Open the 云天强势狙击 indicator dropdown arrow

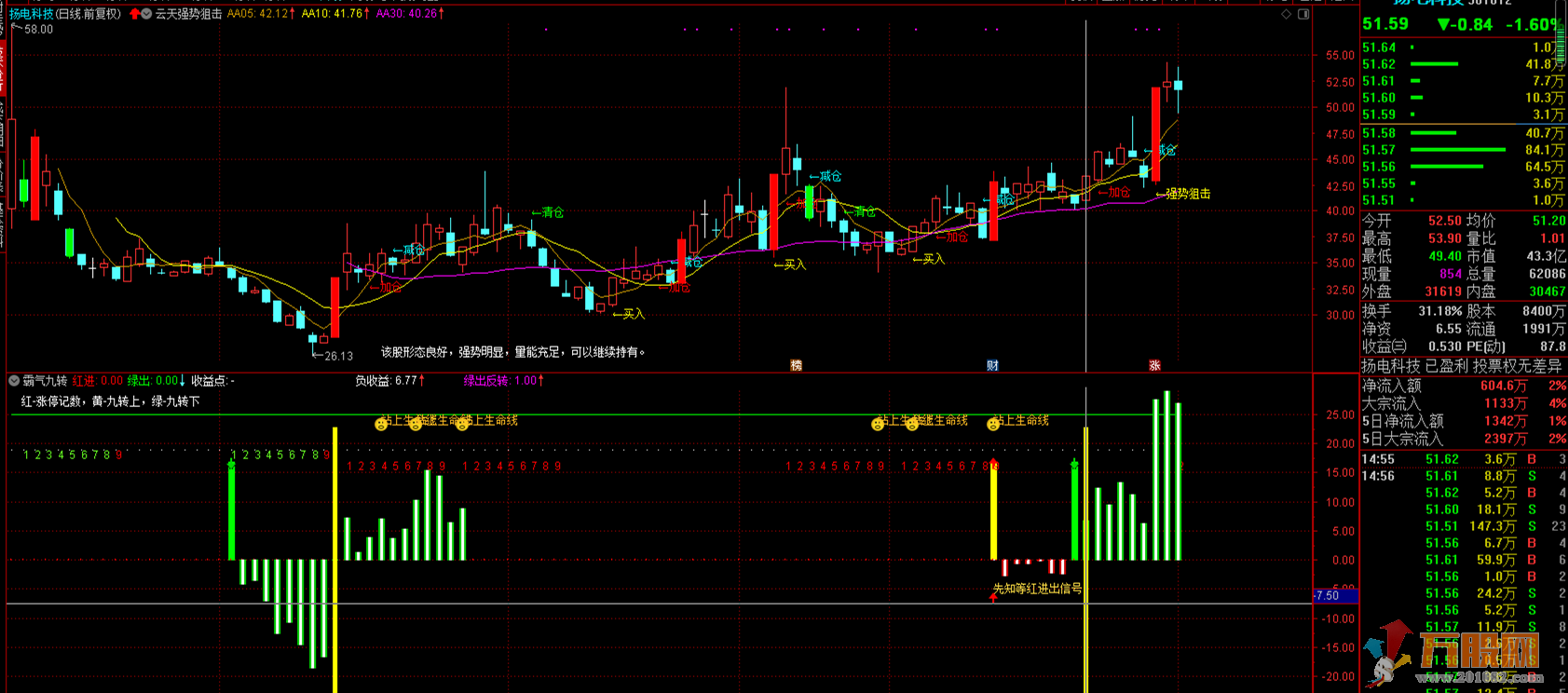(x=146, y=14)
